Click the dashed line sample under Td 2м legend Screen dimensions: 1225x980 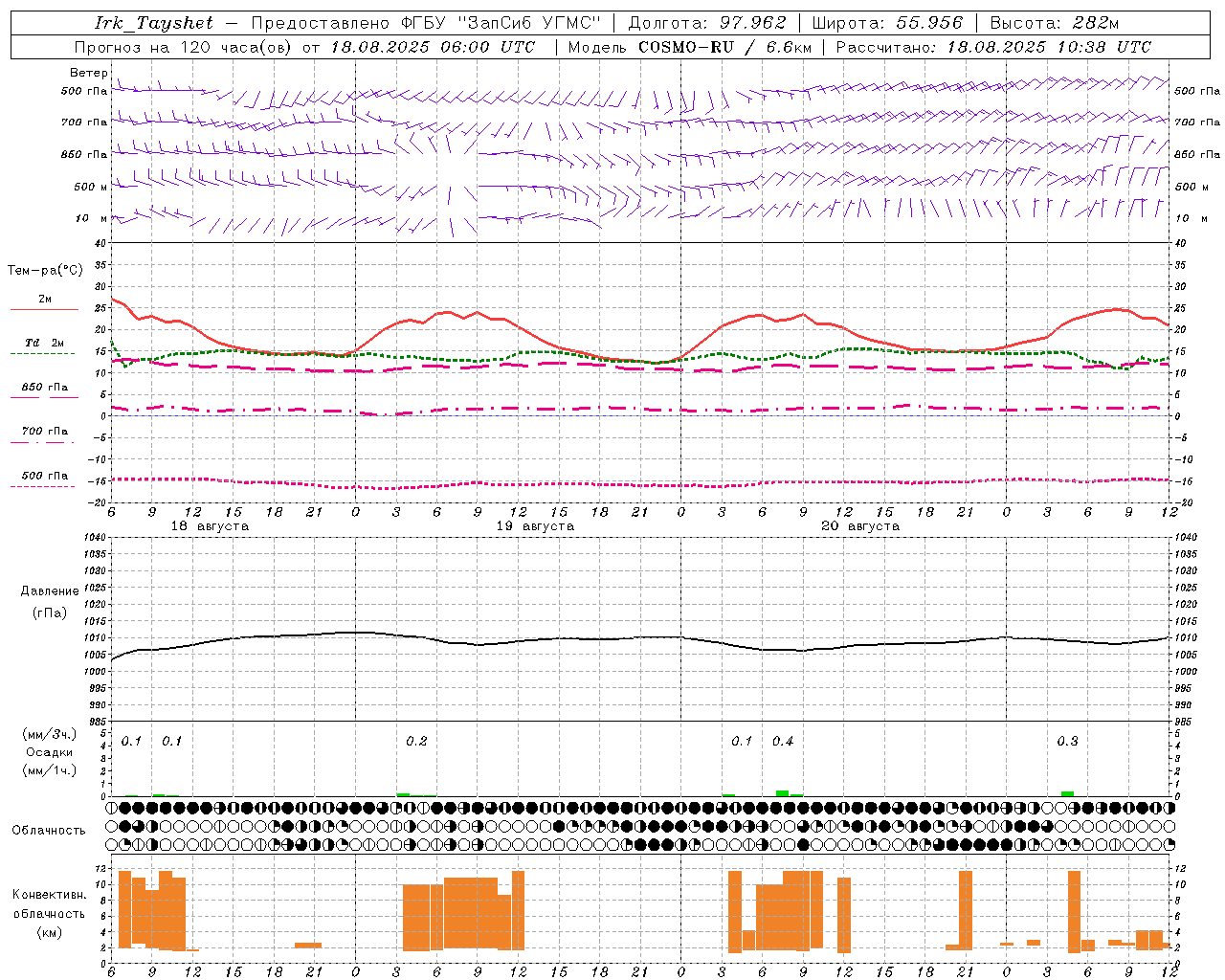pos(42,354)
